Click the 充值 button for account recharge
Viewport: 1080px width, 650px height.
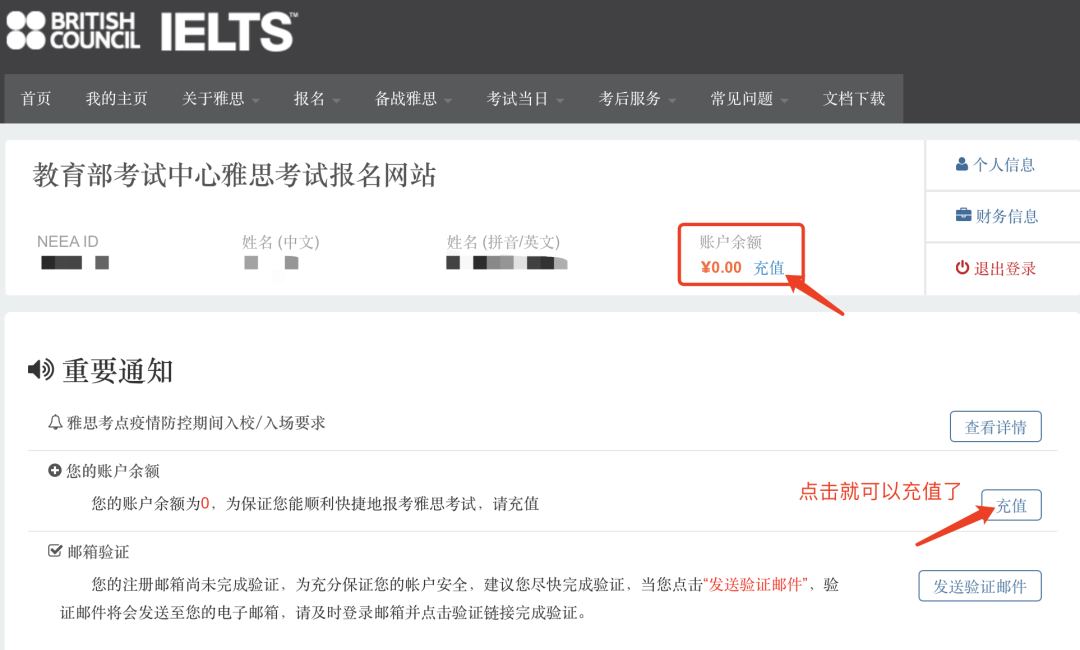coord(1011,505)
